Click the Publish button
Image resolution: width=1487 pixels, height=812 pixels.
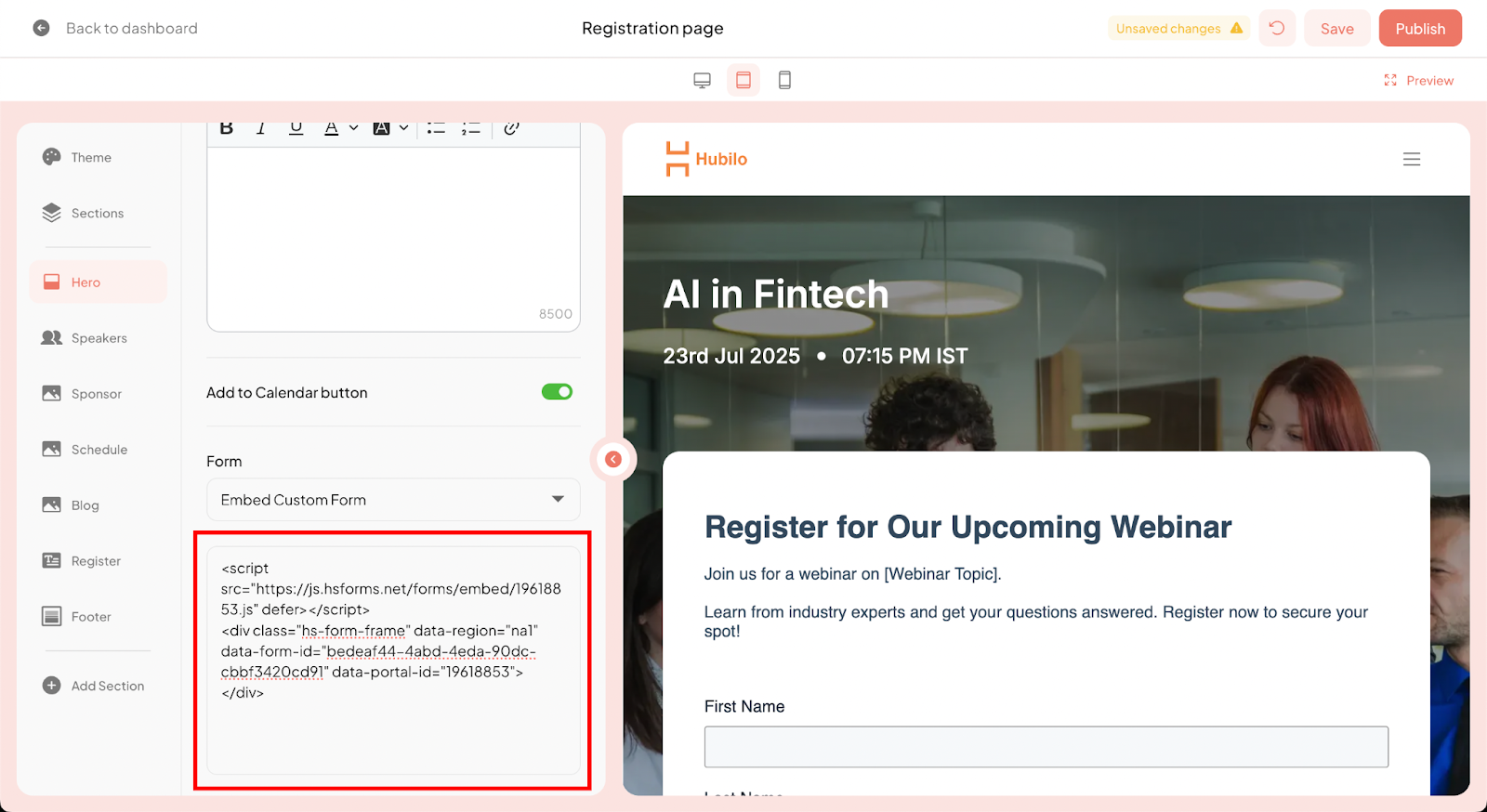pyautogui.click(x=1420, y=28)
